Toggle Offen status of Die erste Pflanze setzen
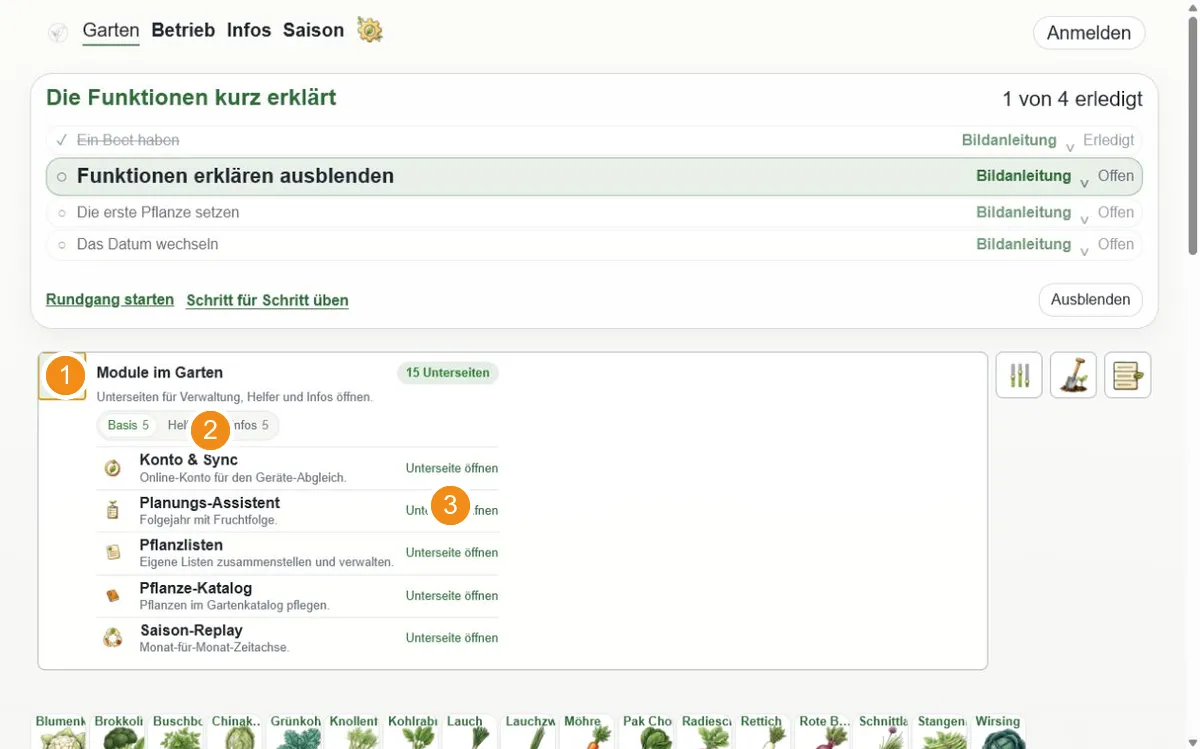Image resolution: width=1200 pixels, height=749 pixels. click(x=1116, y=212)
